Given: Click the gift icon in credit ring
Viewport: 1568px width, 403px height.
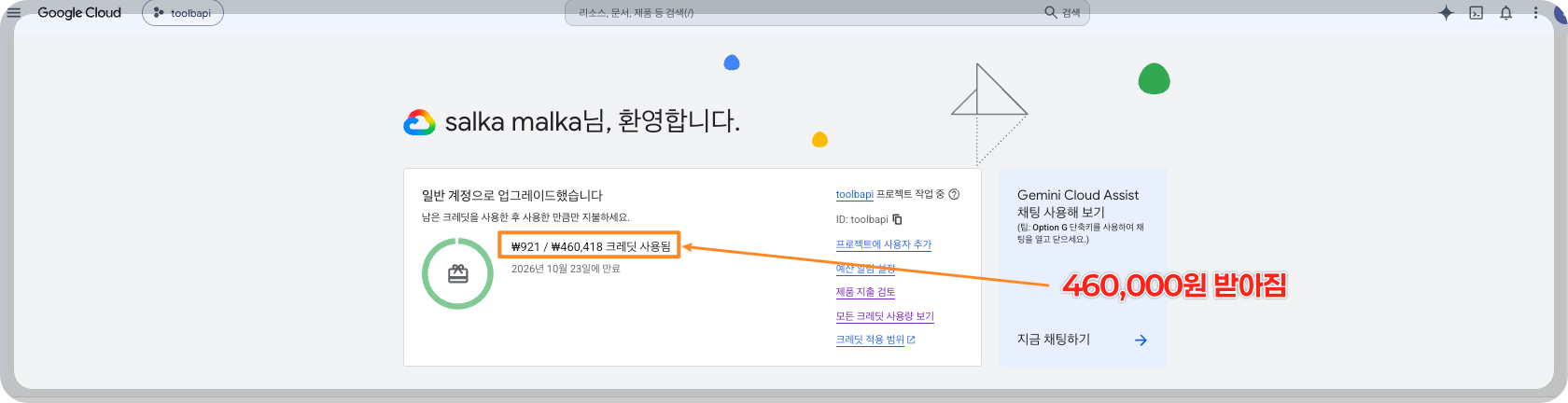Looking at the screenshot, I should point(457,273).
